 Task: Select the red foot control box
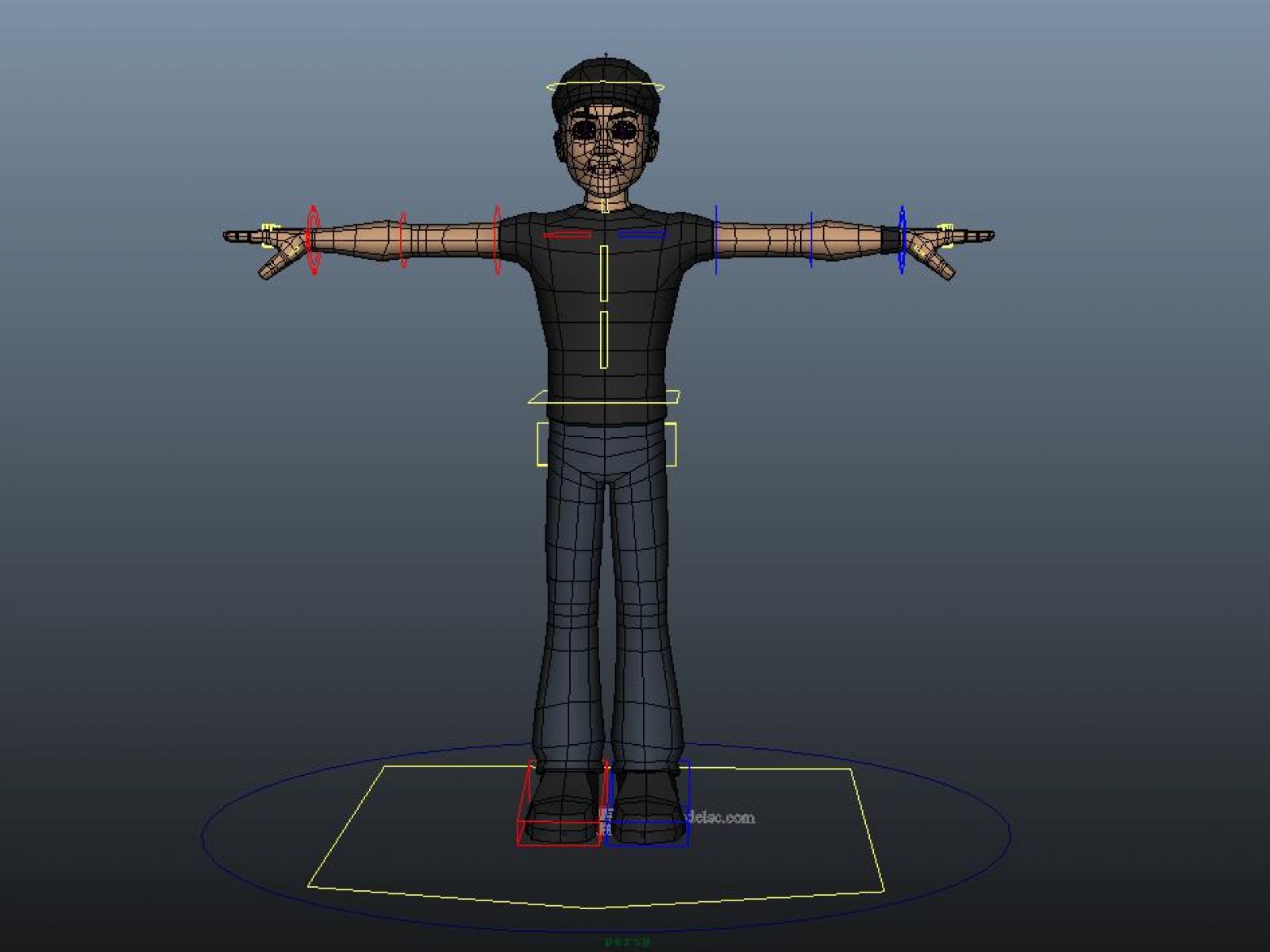pyautogui.click(x=562, y=804)
